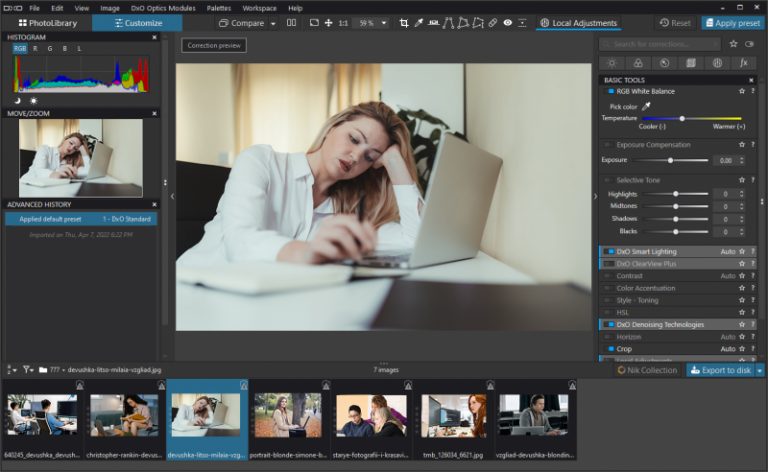This screenshot has height=472, width=768.
Task: Select the Horizon tool icon
Action: click(x=433, y=22)
